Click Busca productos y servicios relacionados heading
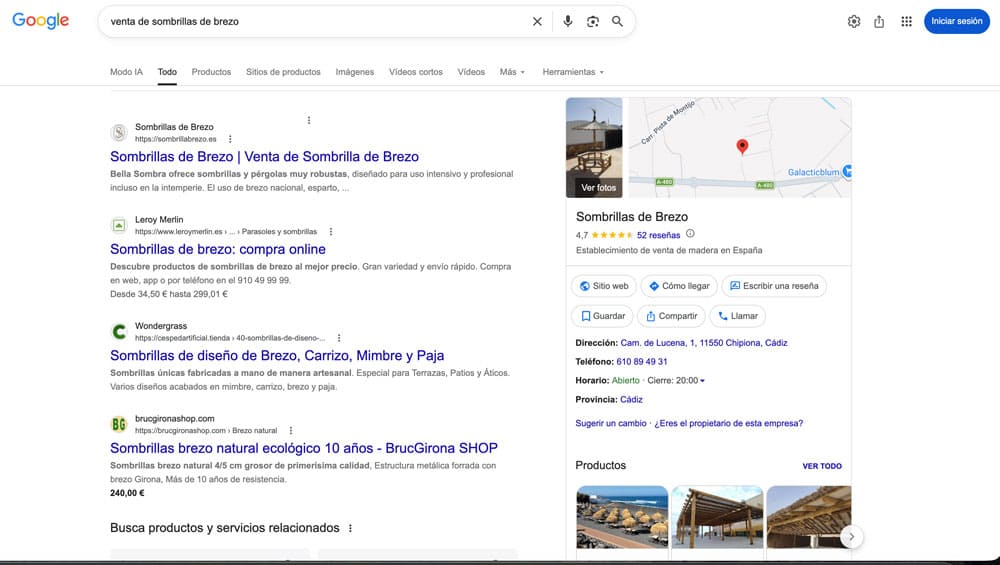The image size is (1000, 565). pyautogui.click(x=224, y=528)
